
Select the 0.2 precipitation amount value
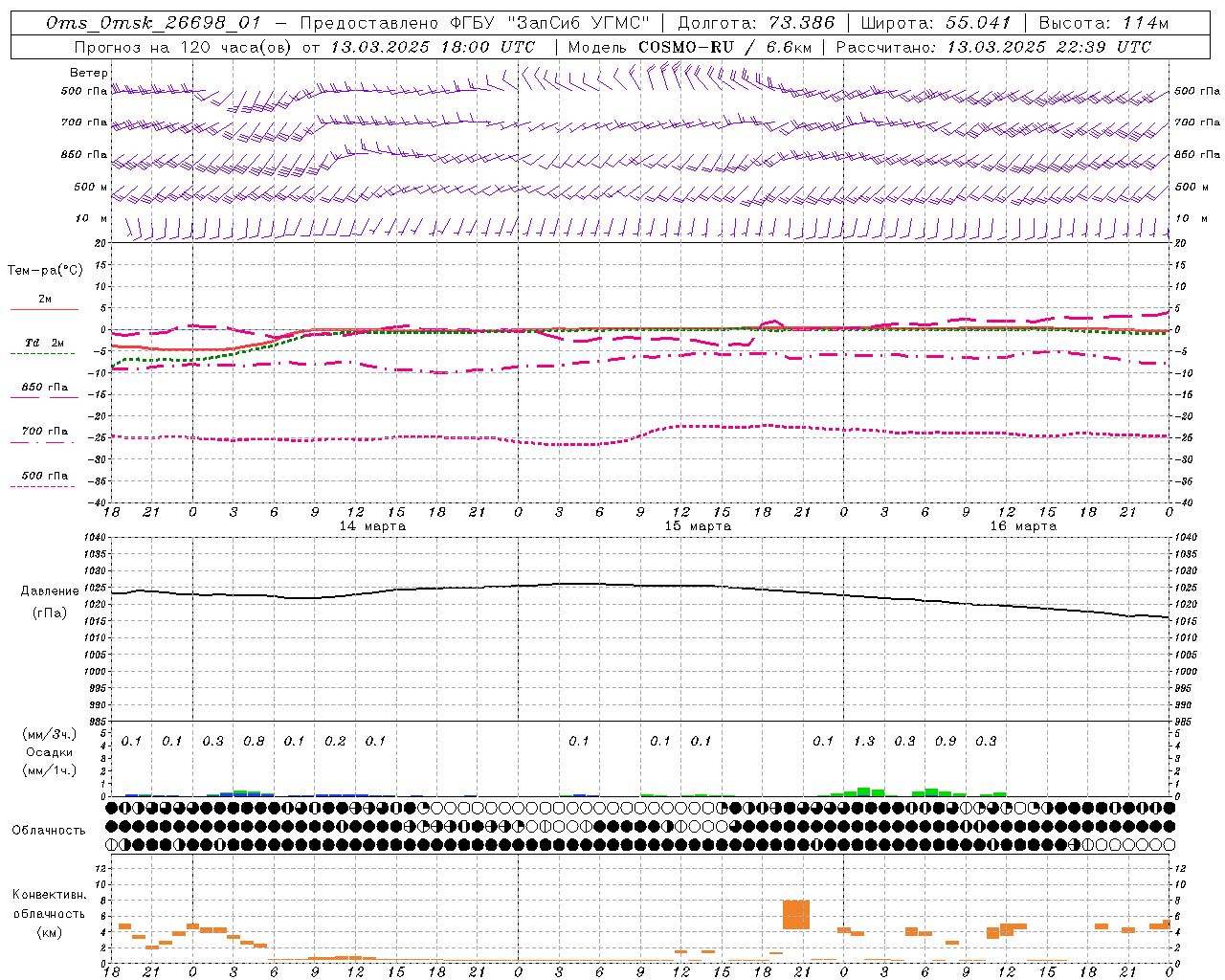coord(335,742)
